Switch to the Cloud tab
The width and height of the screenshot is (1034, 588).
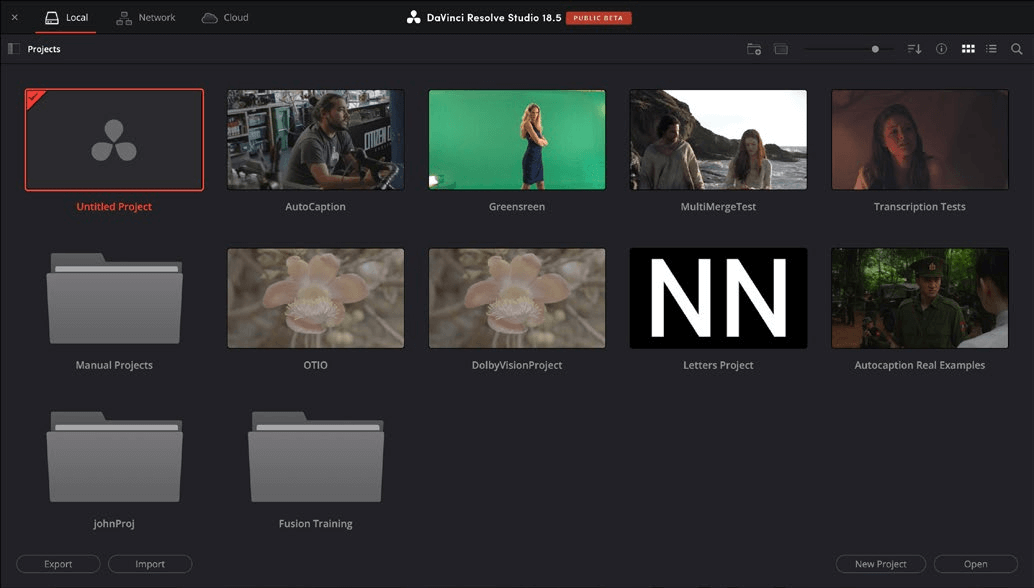pyautogui.click(x=224, y=18)
